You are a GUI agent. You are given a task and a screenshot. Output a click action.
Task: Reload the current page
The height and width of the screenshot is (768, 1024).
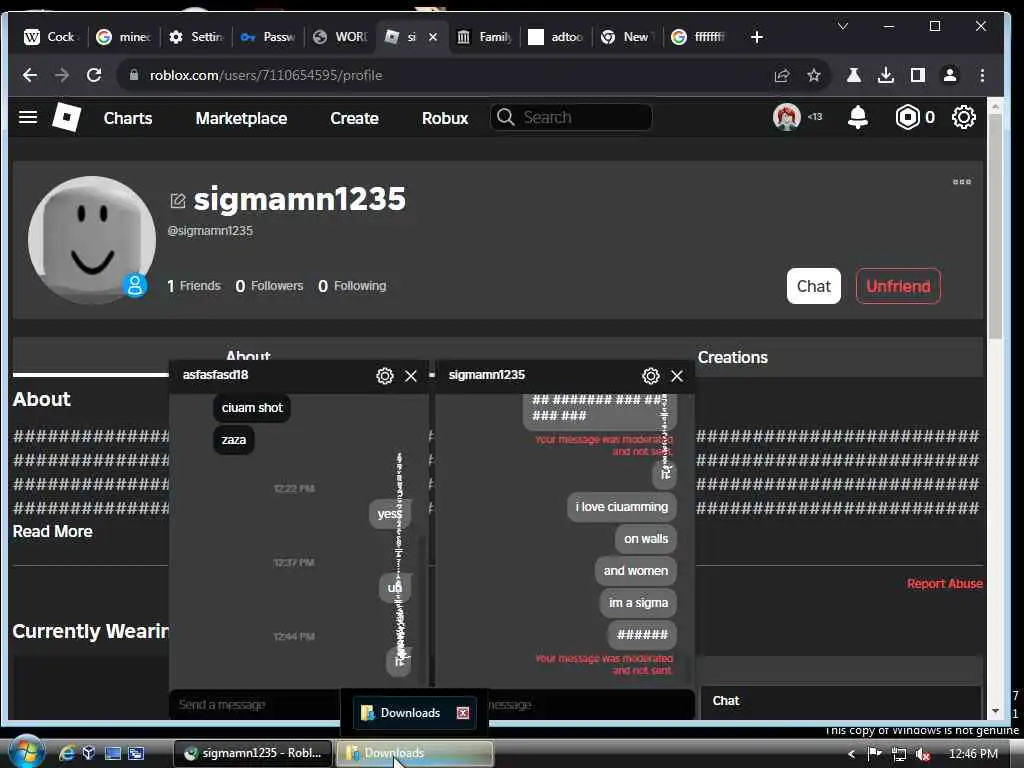(x=94, y=75)
